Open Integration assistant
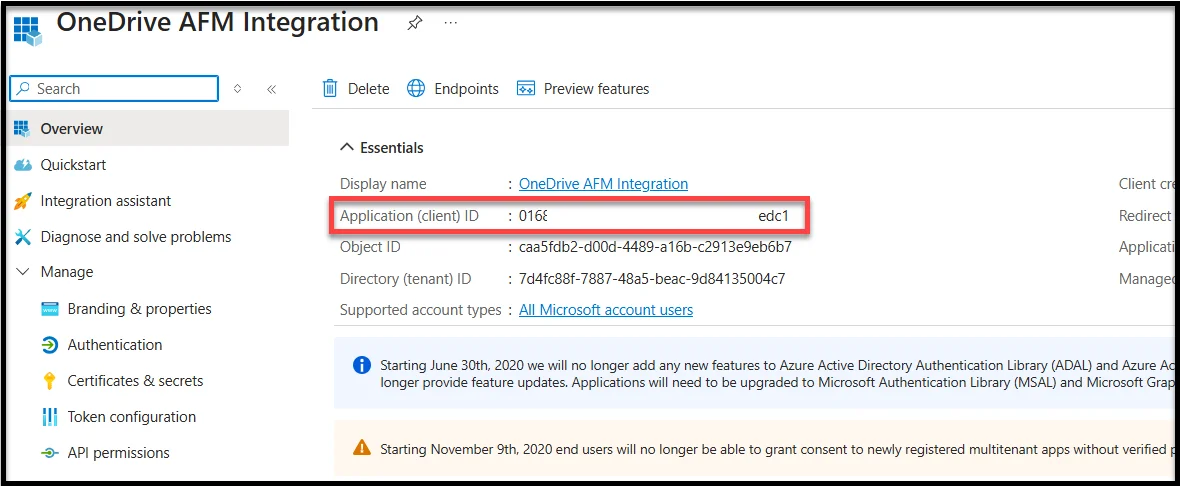The height and width of the screenshot is (486, 1180). click(x=105, y=201)
